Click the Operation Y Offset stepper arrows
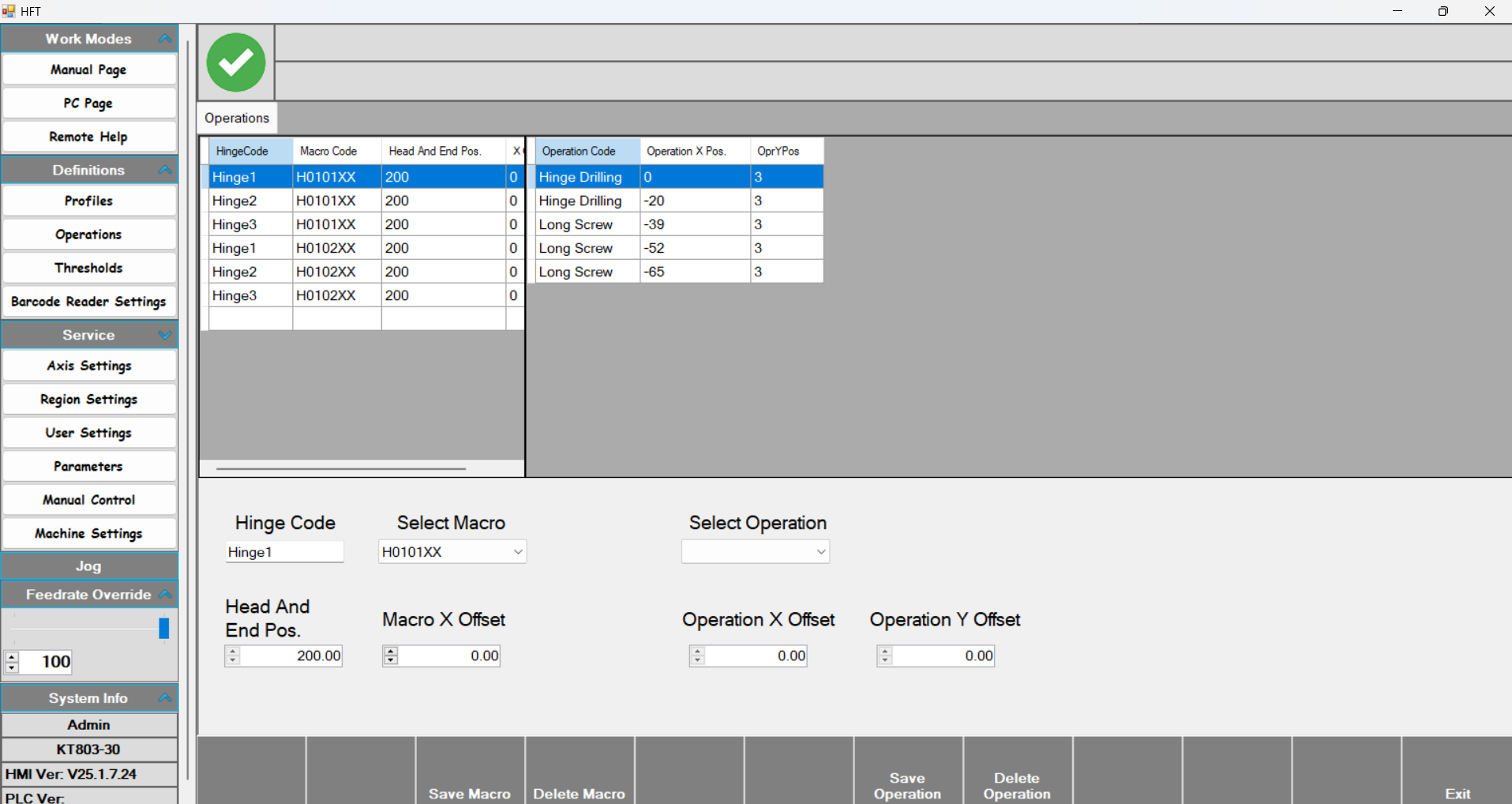 point(885,656)
